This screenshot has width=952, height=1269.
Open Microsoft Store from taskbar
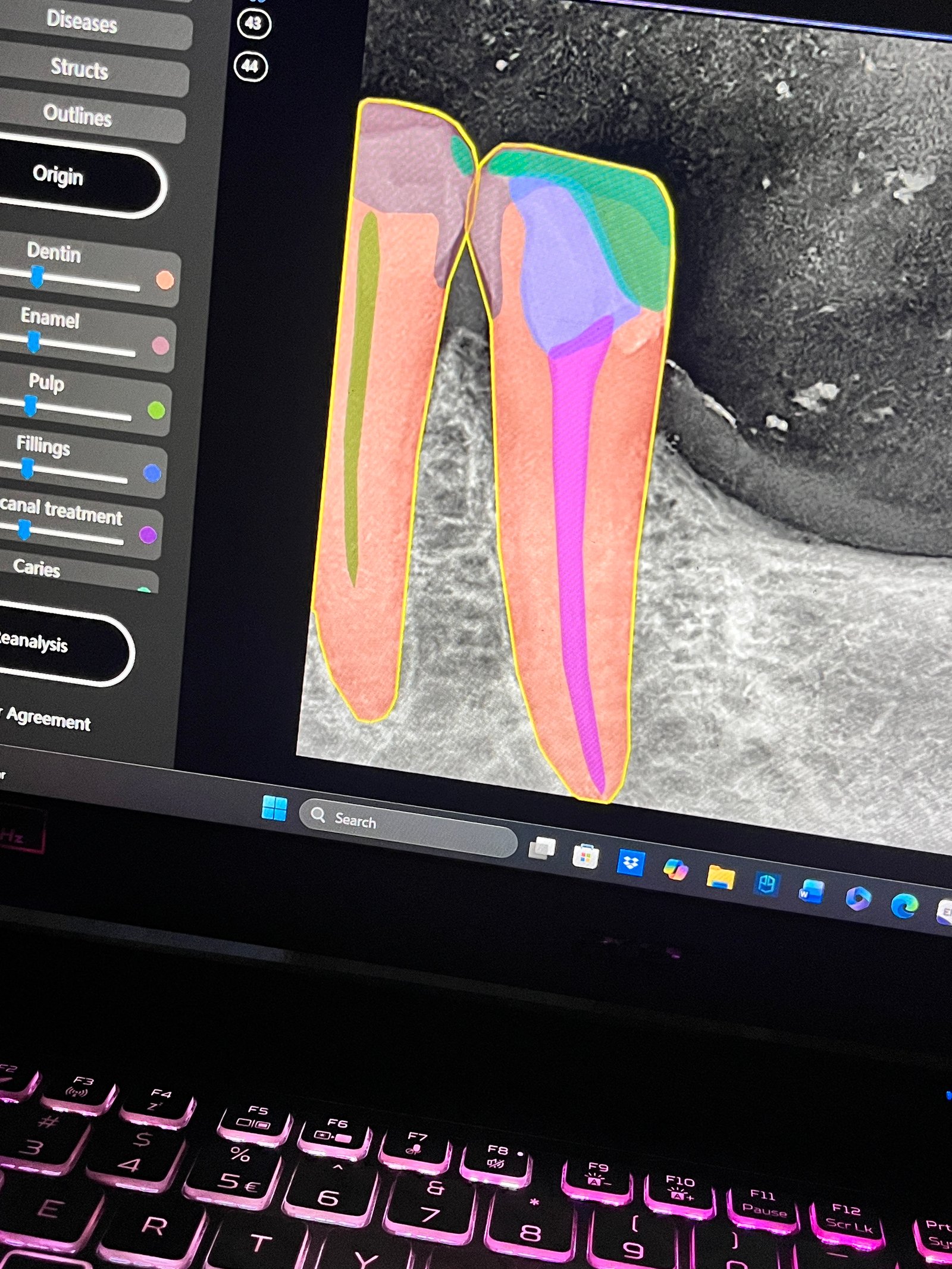585,857
